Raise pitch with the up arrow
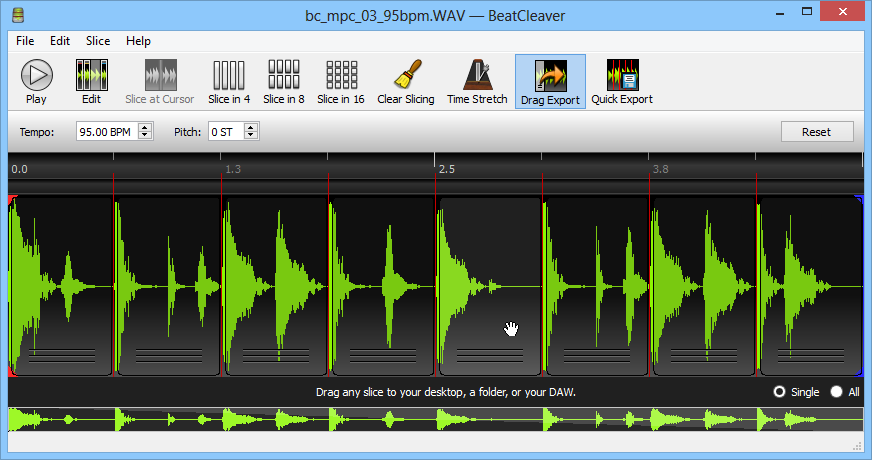Viewport: 872px width, 460px height. [251, 127]
